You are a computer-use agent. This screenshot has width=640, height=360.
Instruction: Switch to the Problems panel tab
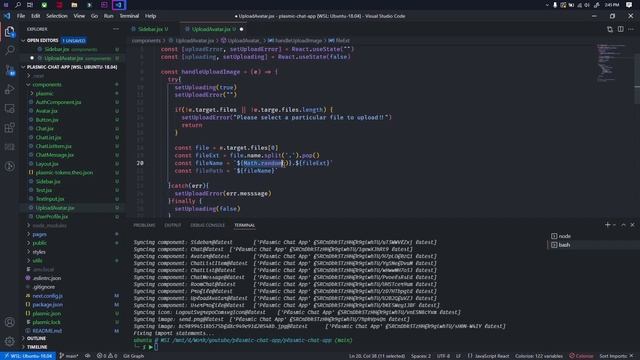tap(144, 225)
